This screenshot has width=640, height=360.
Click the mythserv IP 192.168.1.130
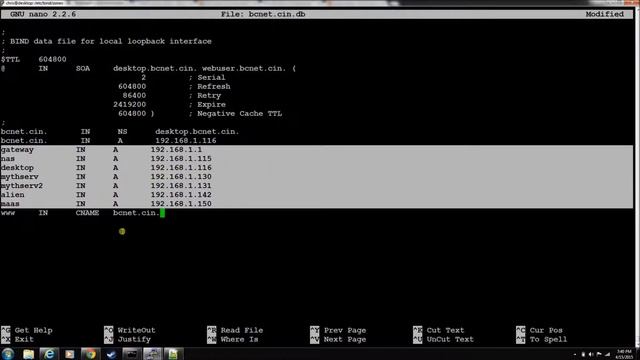click(x=181, y=177)
